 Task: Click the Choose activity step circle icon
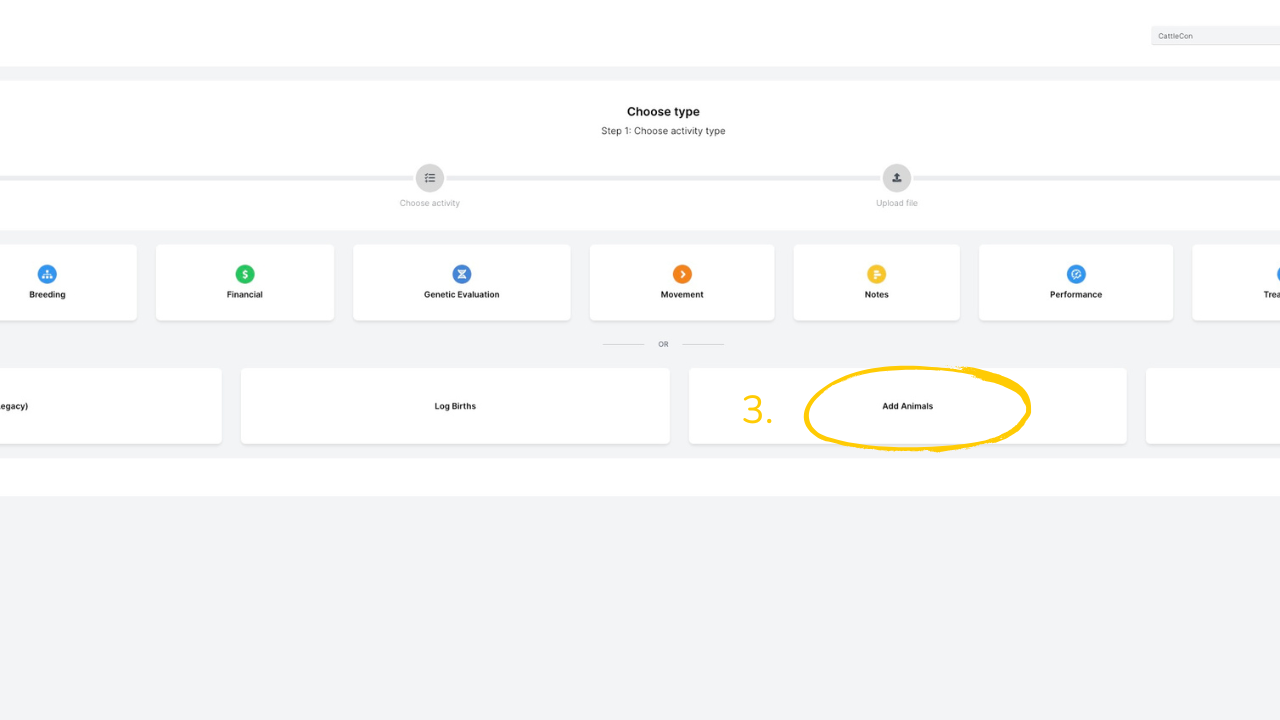(x=430, y=178)
